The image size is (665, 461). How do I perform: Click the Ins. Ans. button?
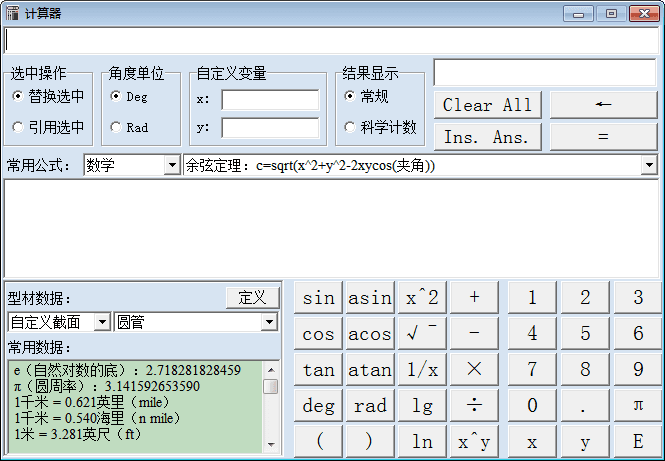tap(488, 137)
